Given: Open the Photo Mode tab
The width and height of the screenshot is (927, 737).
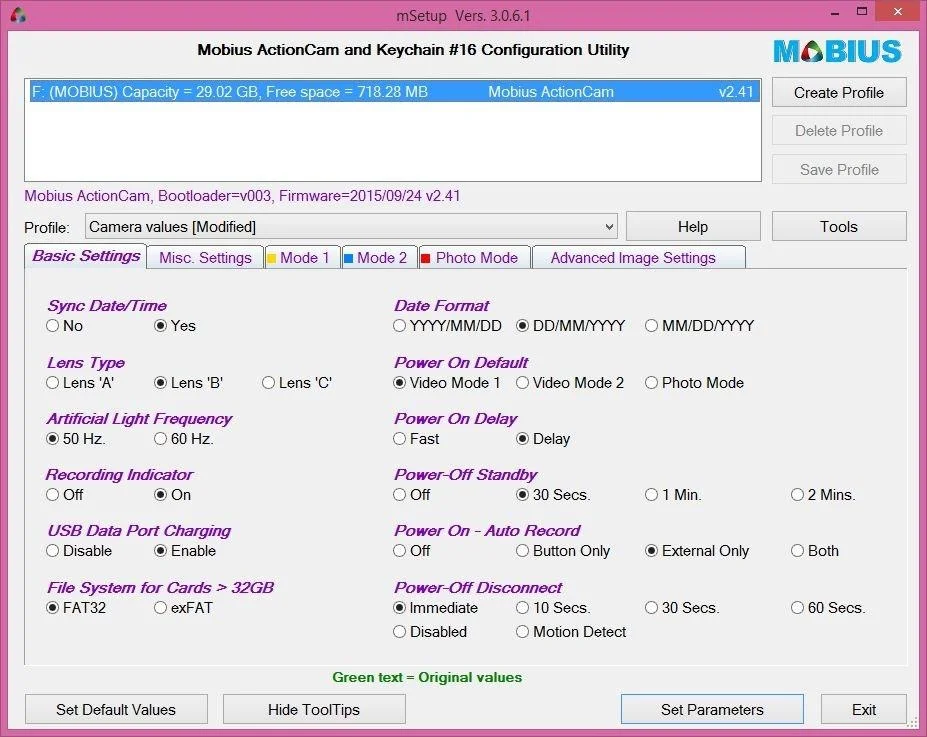Looking at the screenshot, I should [475, 258].
